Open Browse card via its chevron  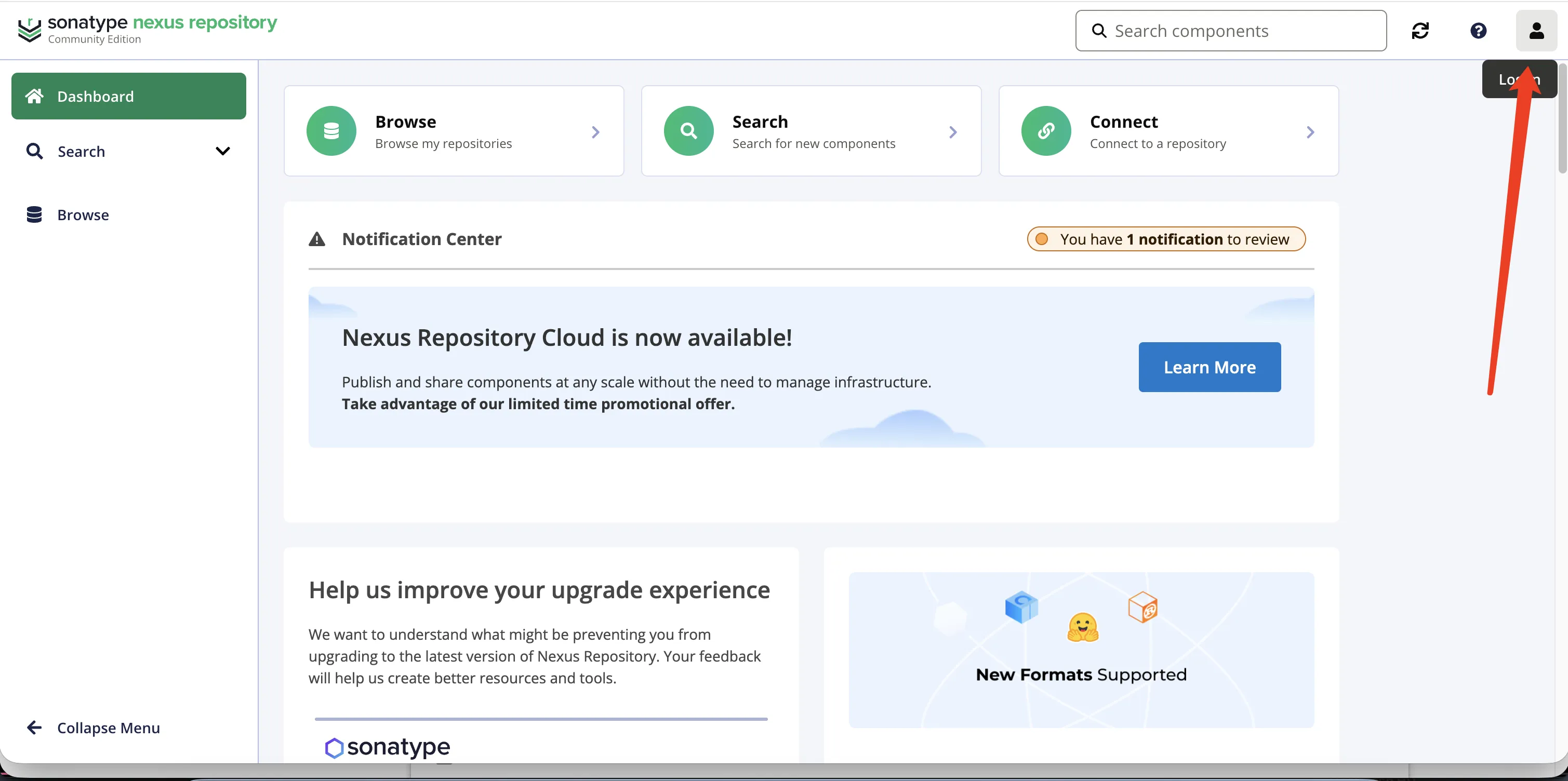(x=595, y=132)
